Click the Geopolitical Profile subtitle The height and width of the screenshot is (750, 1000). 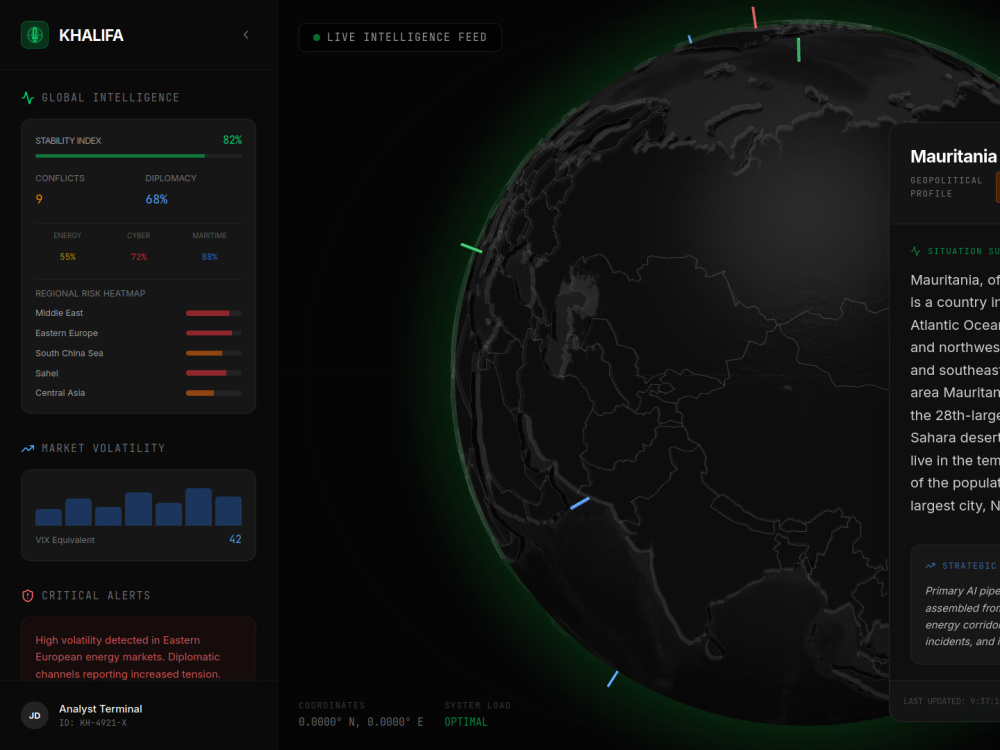(946, 187)
